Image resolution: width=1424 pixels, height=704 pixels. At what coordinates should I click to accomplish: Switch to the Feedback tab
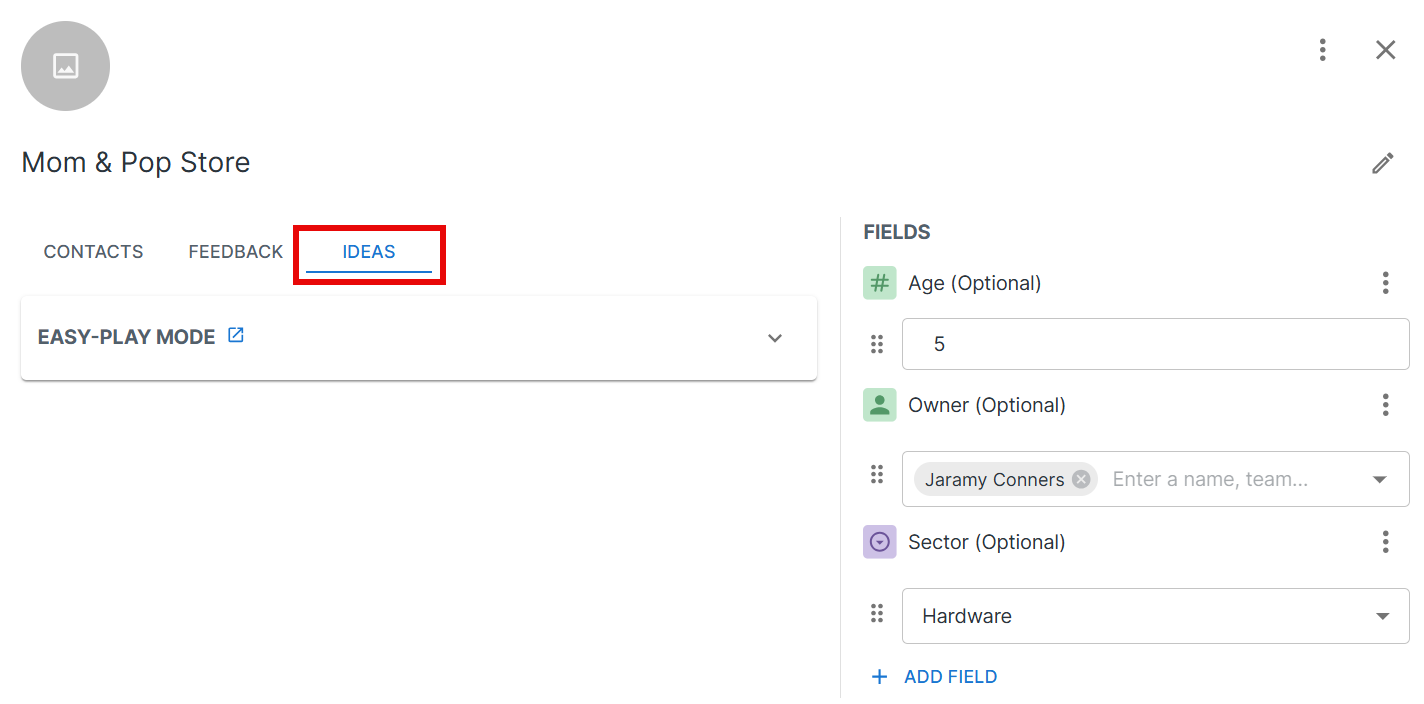[236, 252]
